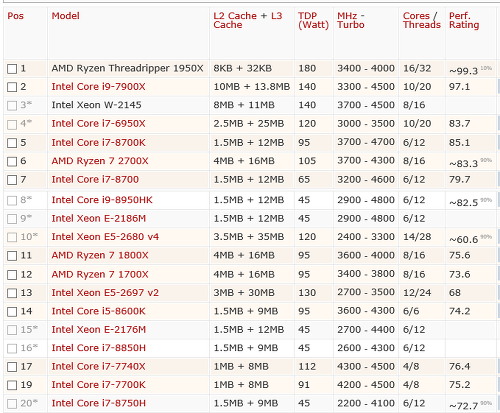Open the Intel Xeon E5-2697 v2 link
Viewport: 500px width, 413px height.
[105, 293]
